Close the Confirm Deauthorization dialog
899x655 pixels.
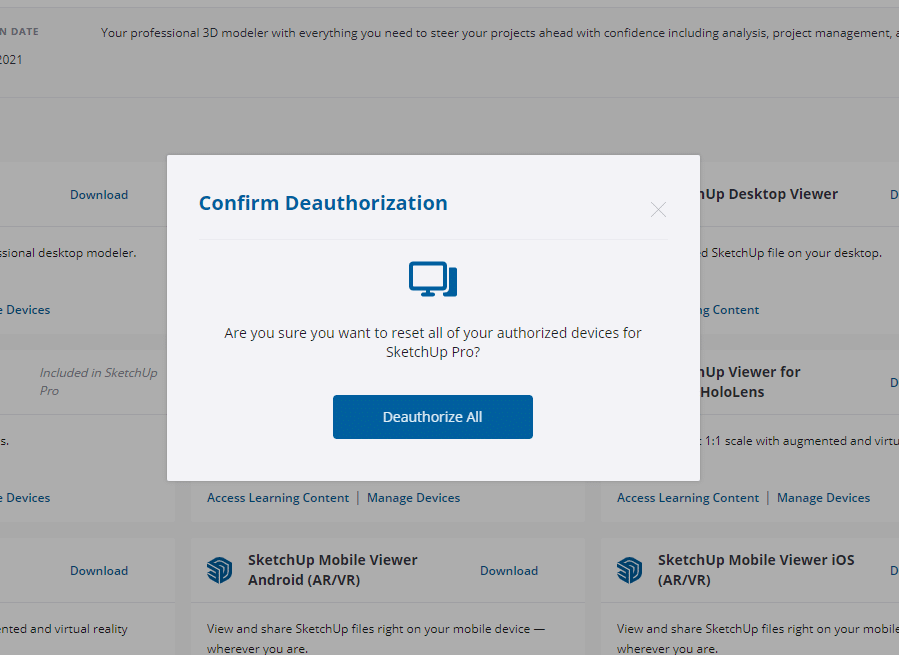point(658,210)
